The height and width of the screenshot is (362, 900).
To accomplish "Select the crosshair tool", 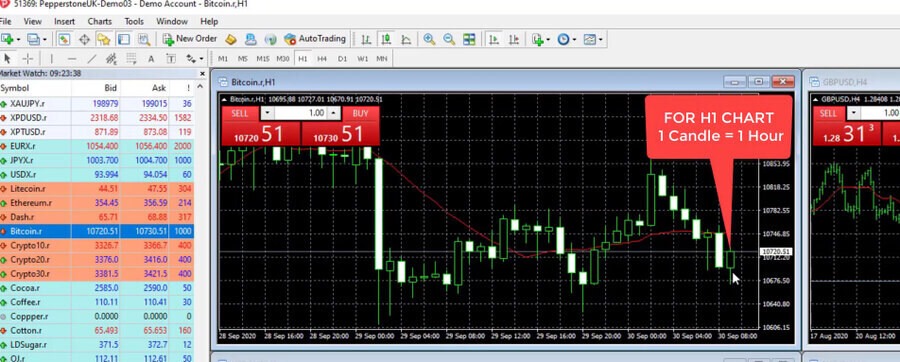I will pos(28,59).
